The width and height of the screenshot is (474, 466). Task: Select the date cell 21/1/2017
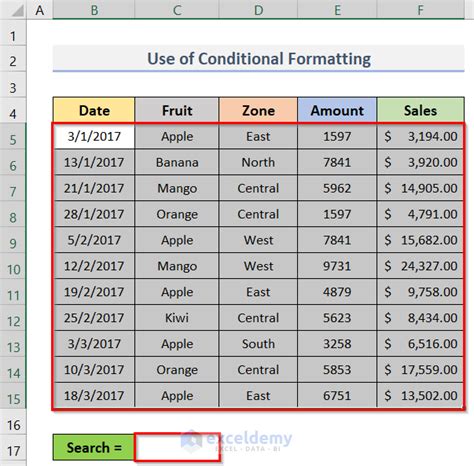coord(94,188)
